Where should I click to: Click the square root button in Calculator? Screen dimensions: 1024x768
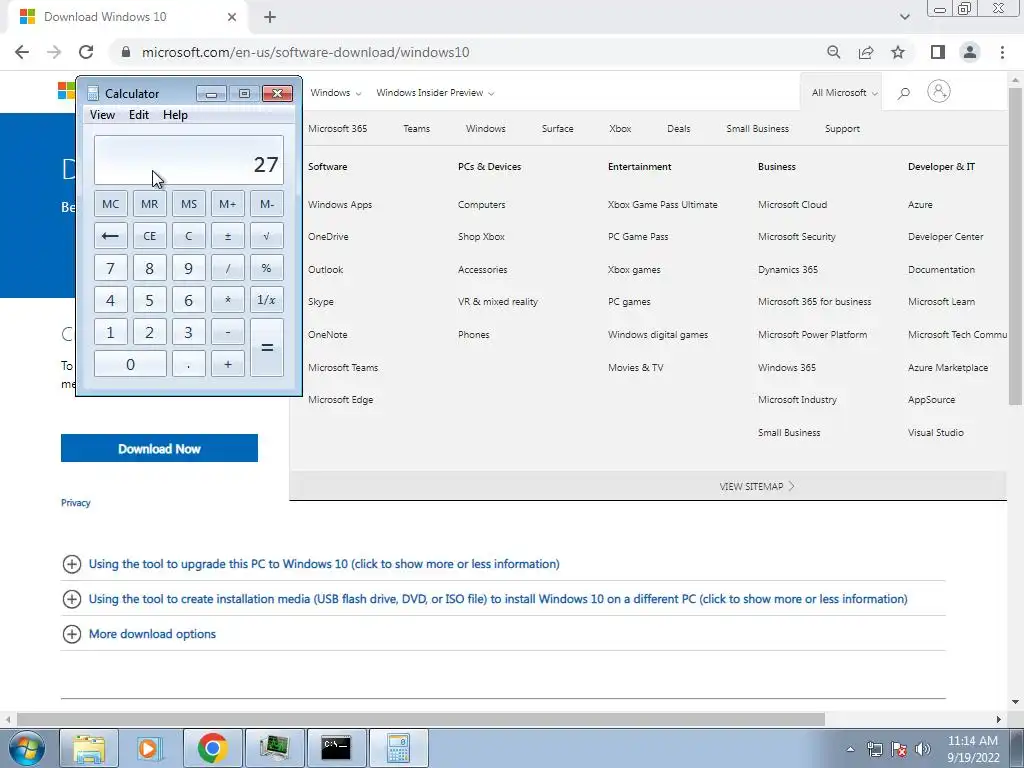tap(266, 236)
